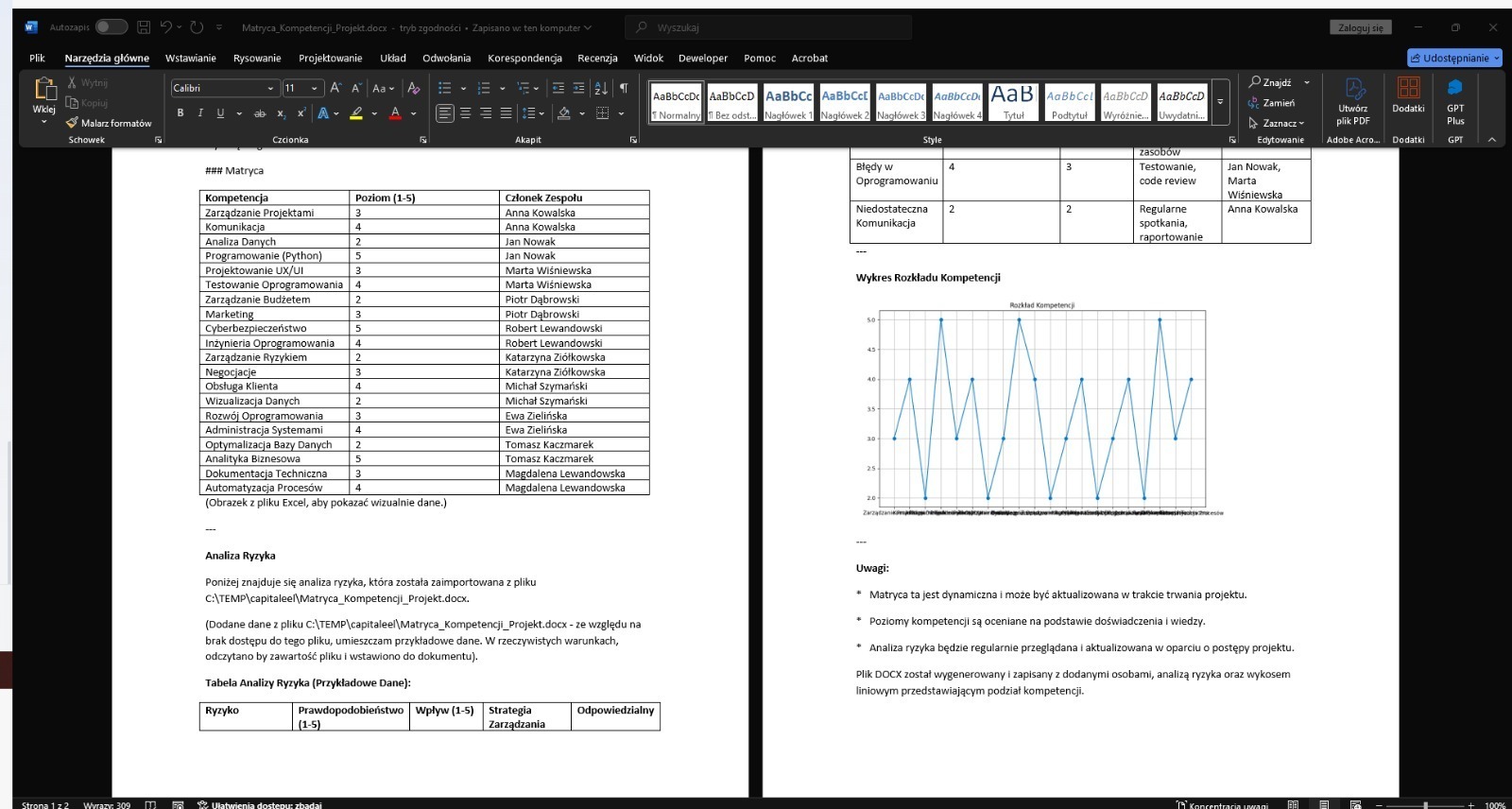Click the strikethrough text icon
Viewport: 1512px width, 809px height.
(x=260, y=113)
